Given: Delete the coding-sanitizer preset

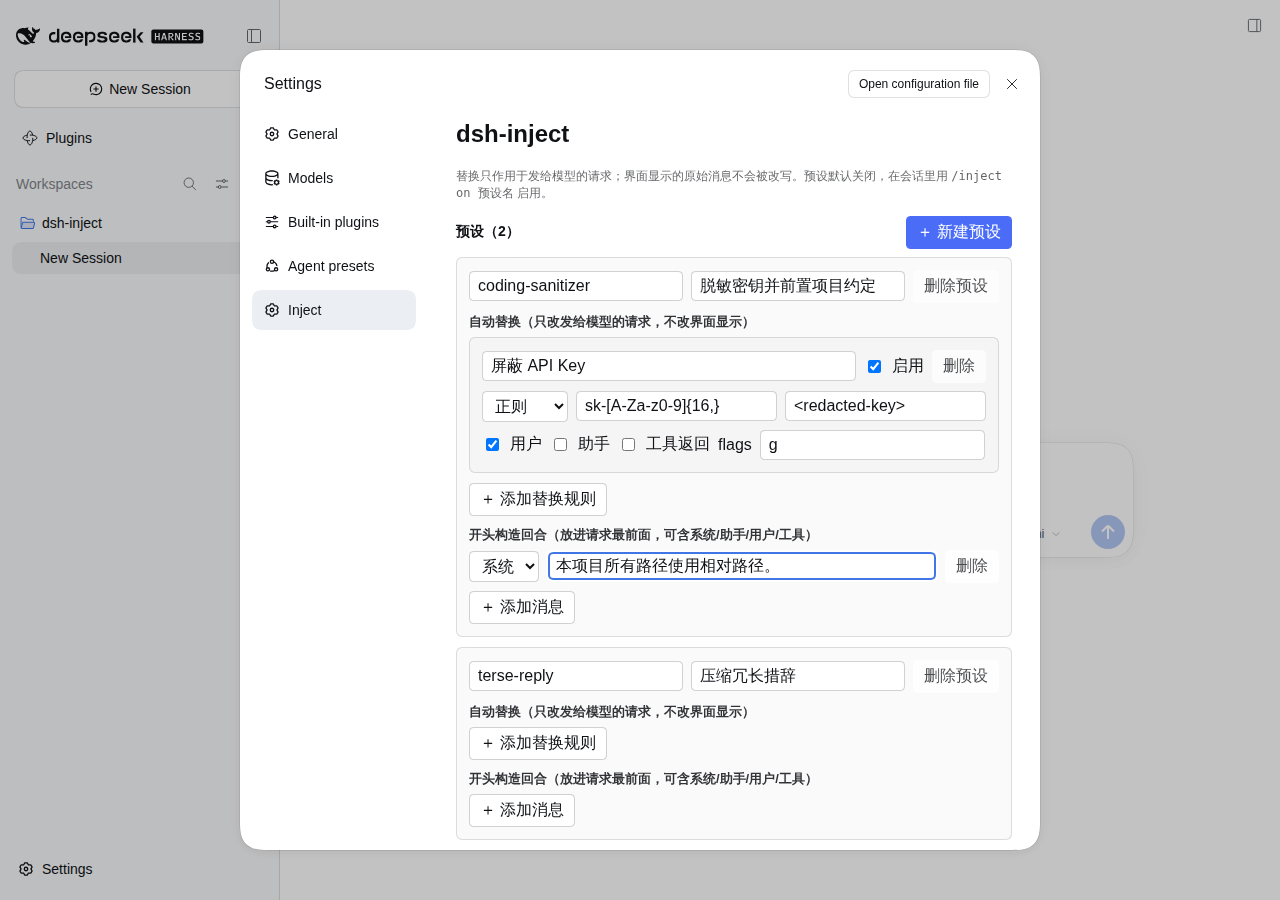Looking at the screenshot, I should 956,286.
